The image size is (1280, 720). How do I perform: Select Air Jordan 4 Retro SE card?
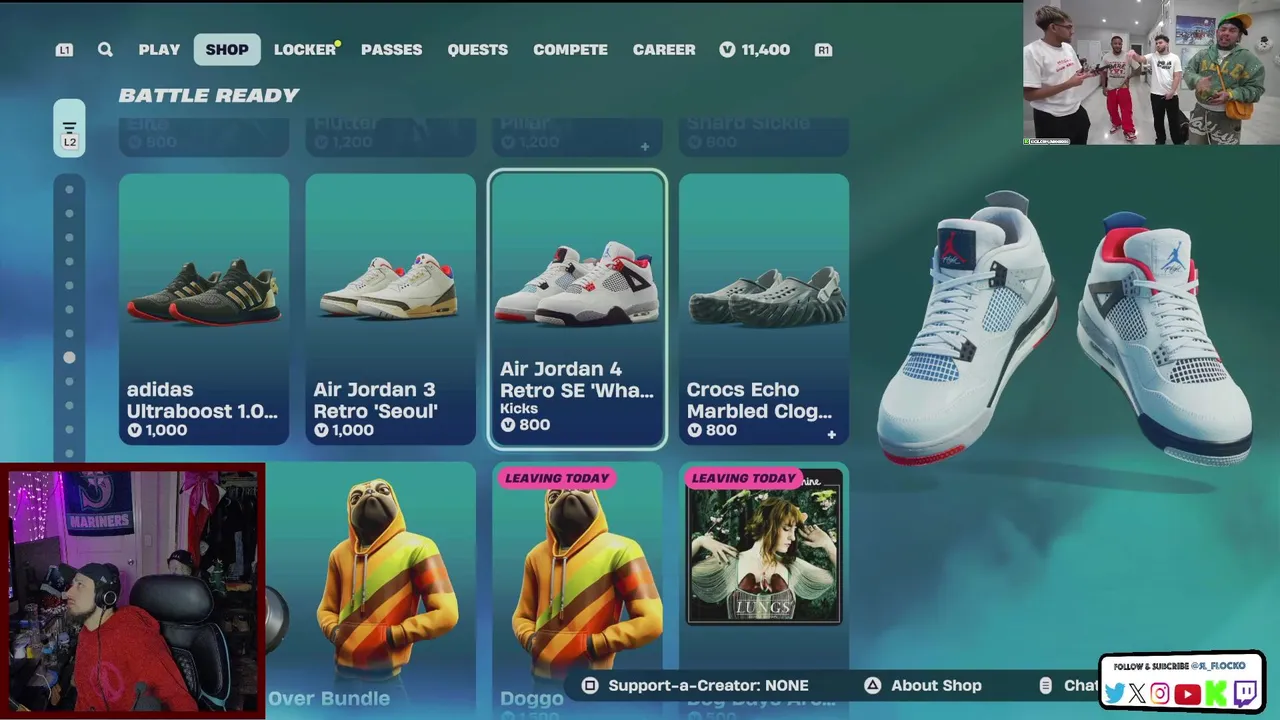click(x=577, y=309)
